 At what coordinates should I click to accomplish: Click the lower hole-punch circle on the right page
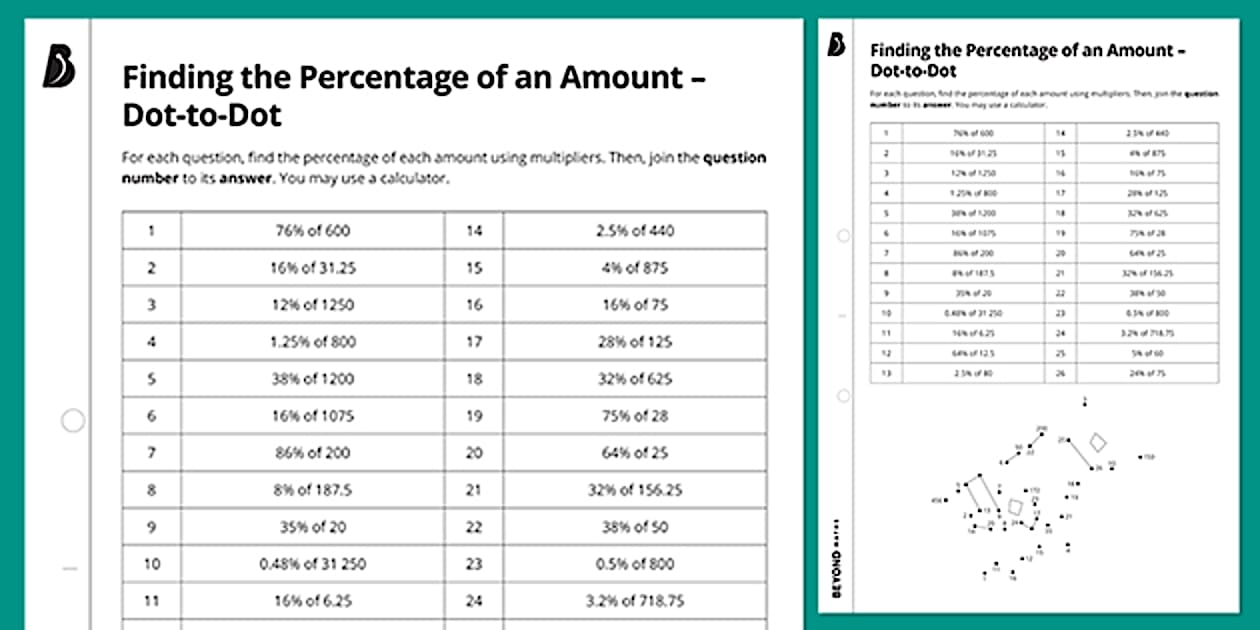(844, 395)
